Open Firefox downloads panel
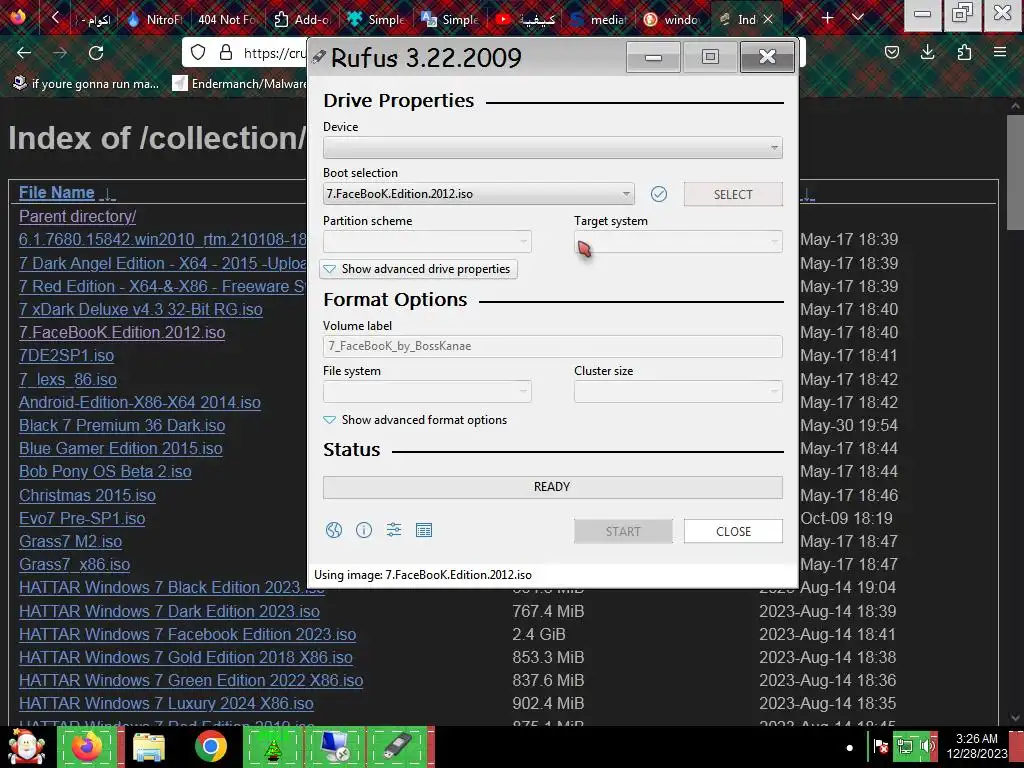Screen dimensions: 1024x768 tap(928, 52)
